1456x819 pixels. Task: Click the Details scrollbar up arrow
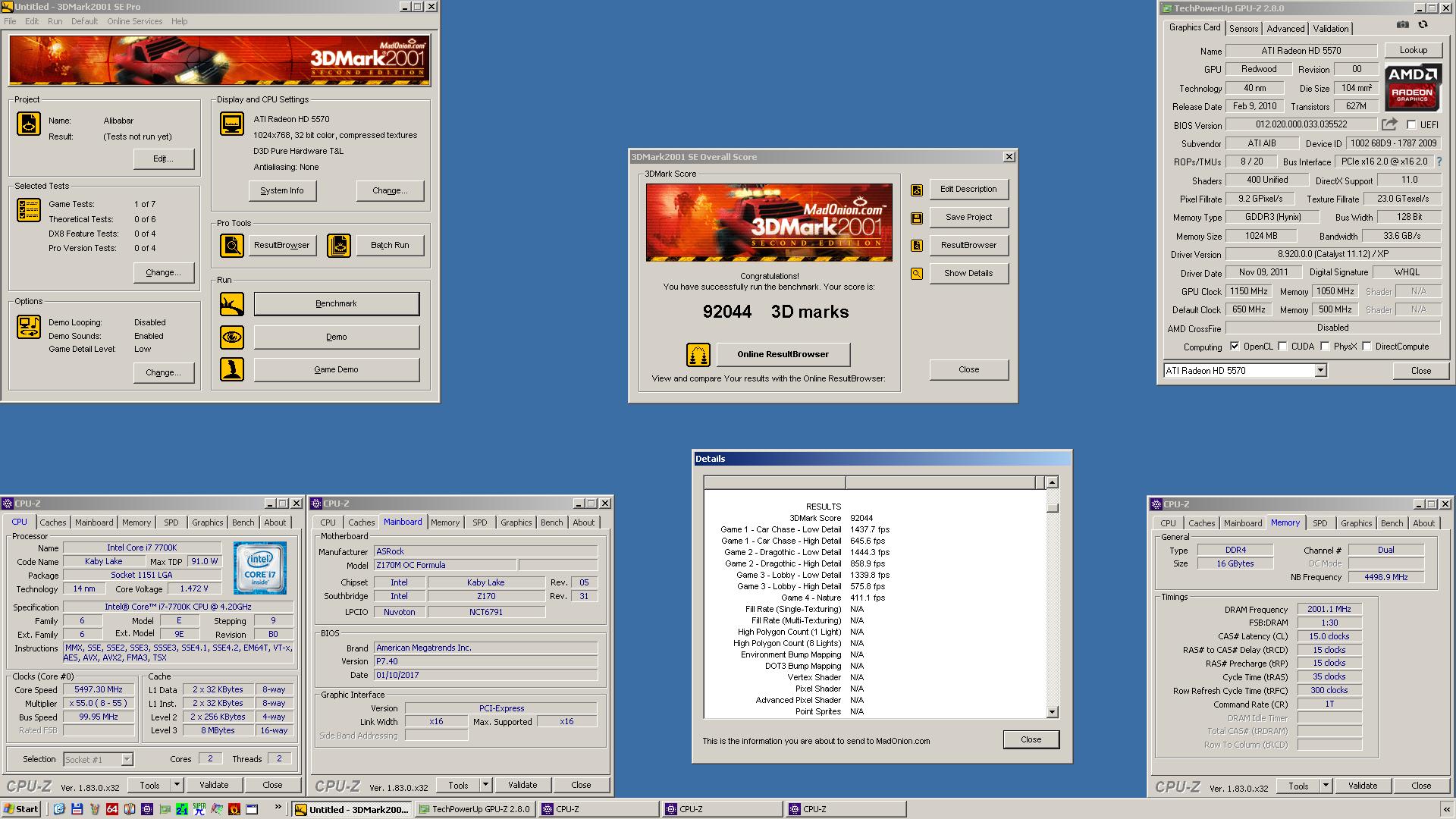(1052, 482)
